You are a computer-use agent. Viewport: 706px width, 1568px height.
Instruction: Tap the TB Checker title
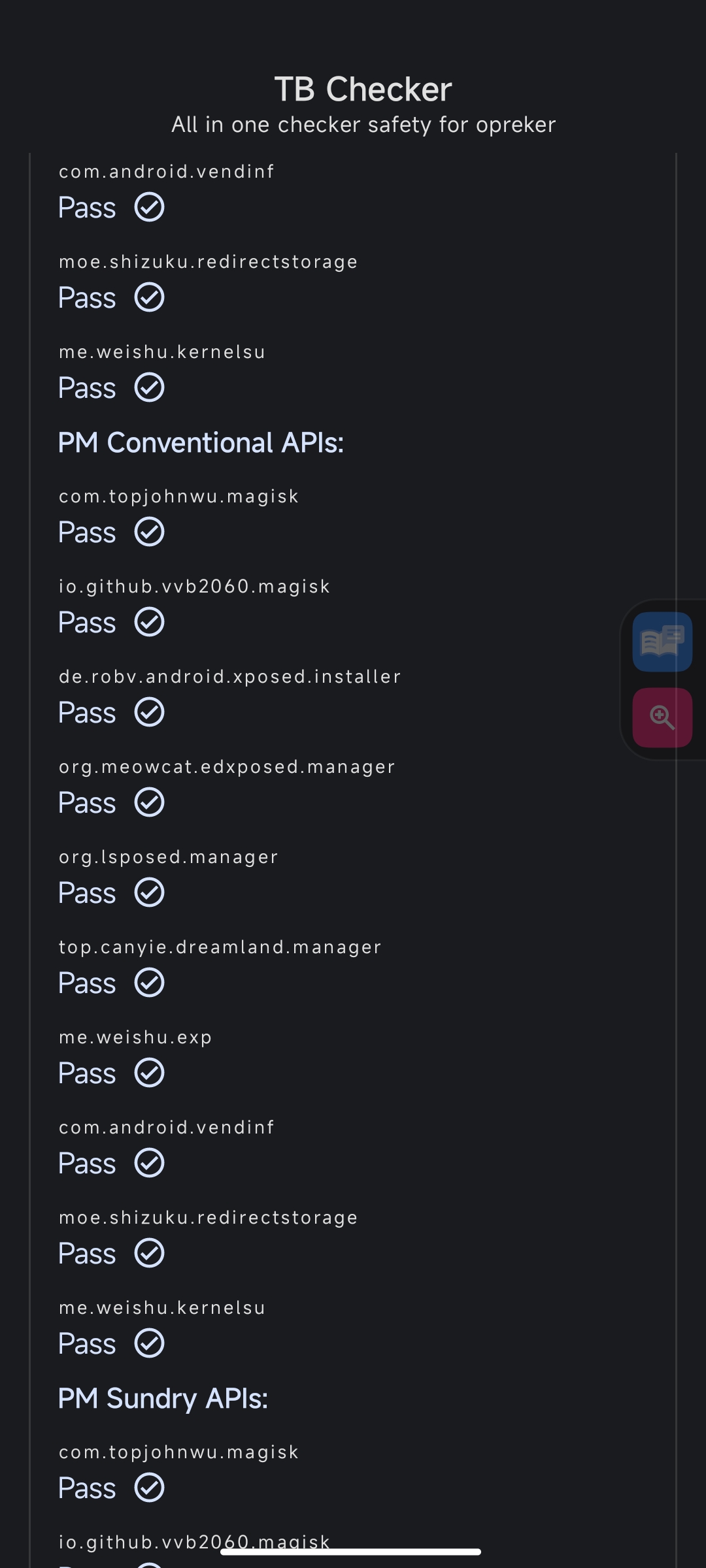click(x=363, y=90)
